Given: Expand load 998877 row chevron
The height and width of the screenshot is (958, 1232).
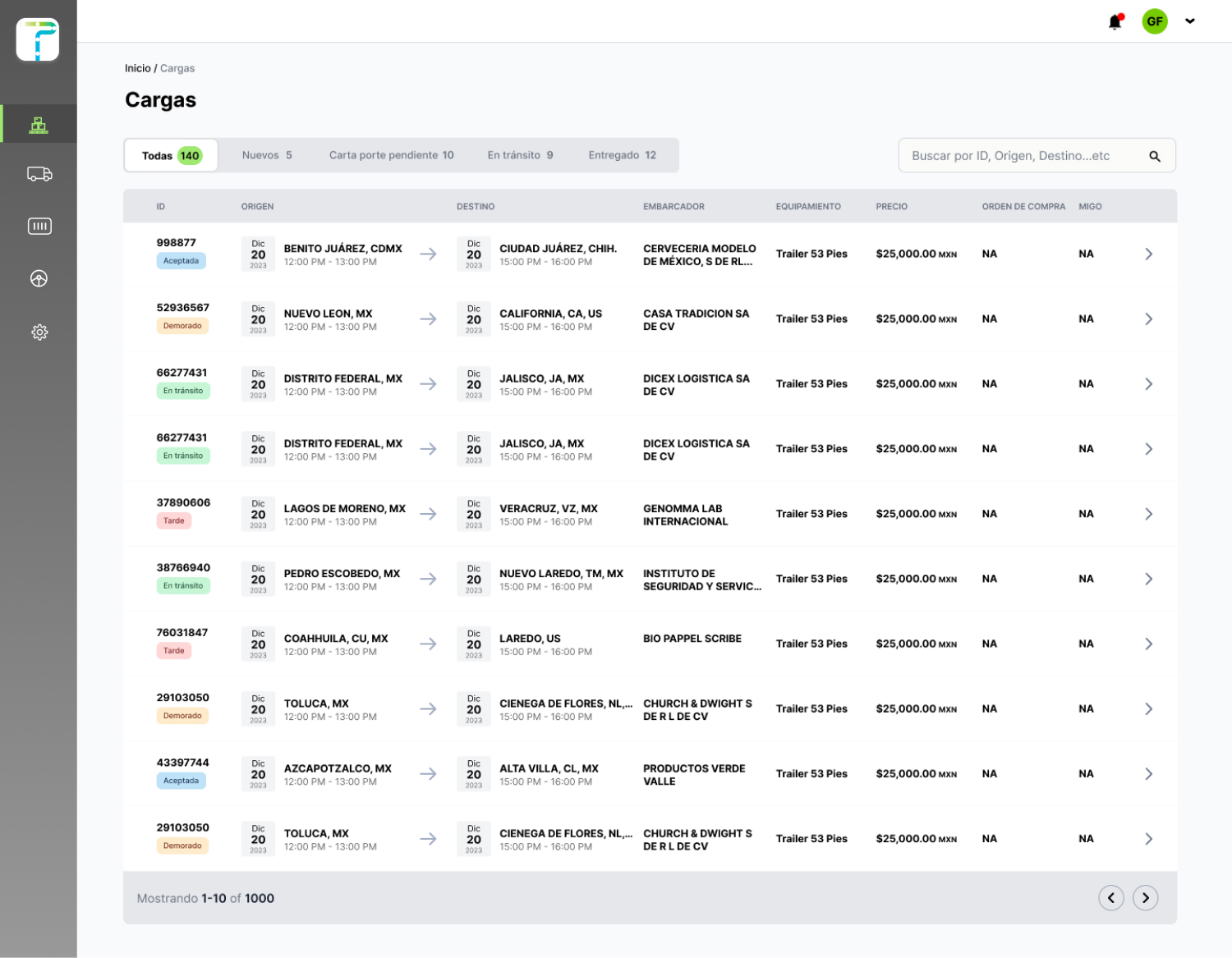Looking at the screenshot, I should [x=1148, y=254].
